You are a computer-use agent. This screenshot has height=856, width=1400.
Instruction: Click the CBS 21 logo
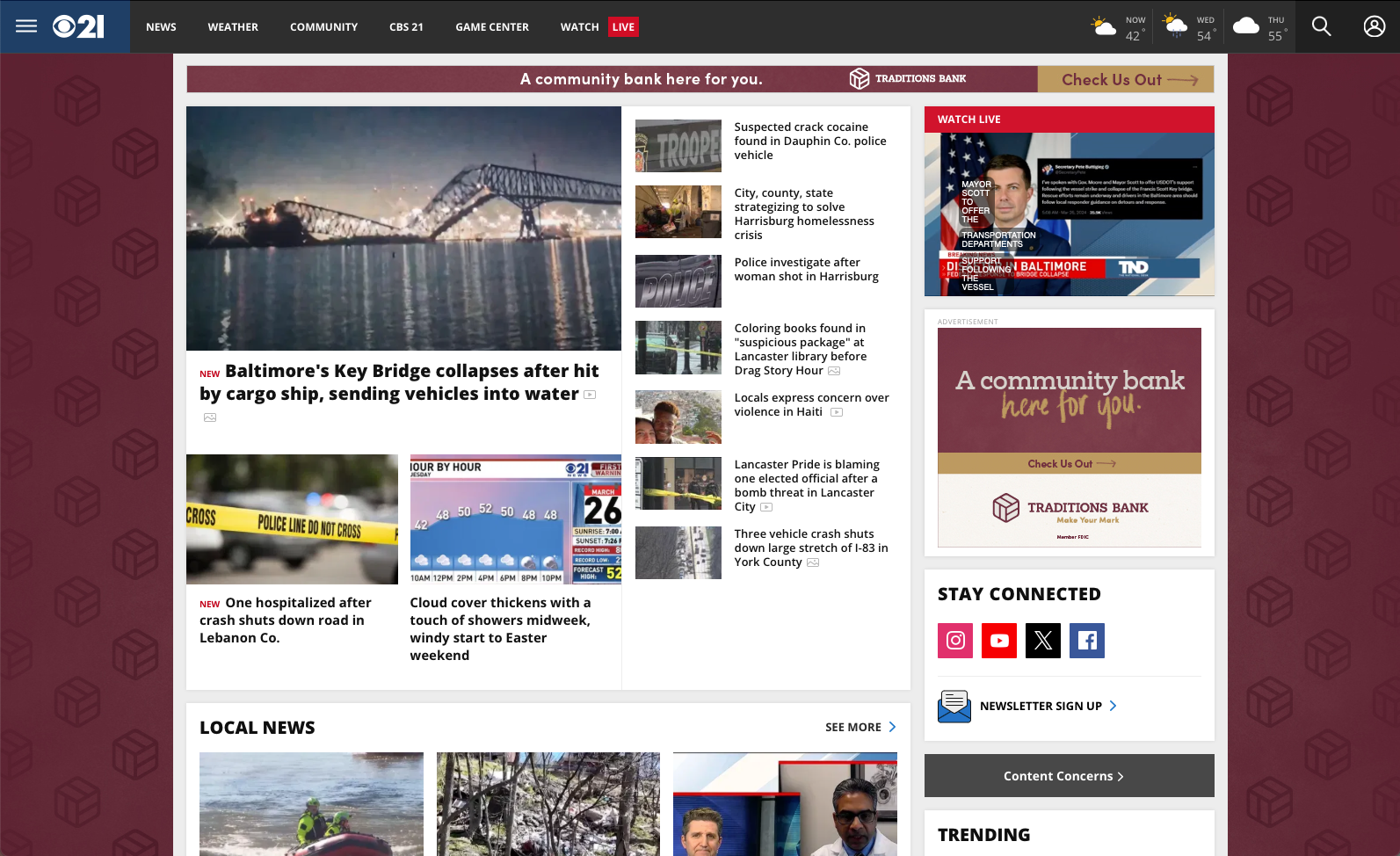[x=78, y=26]
